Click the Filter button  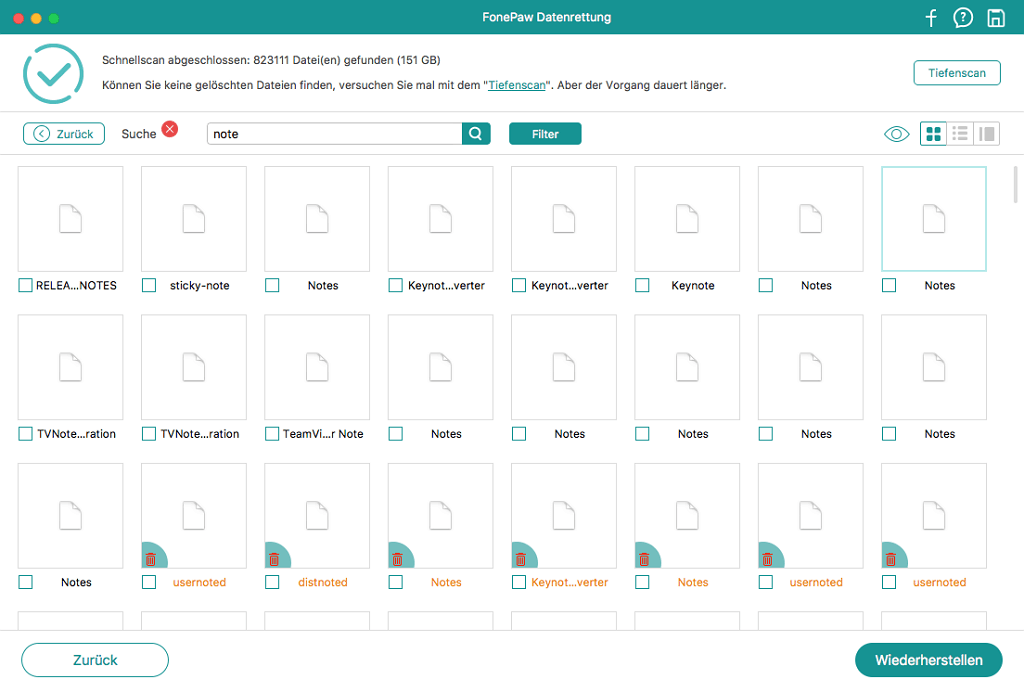tap(545, 134)
